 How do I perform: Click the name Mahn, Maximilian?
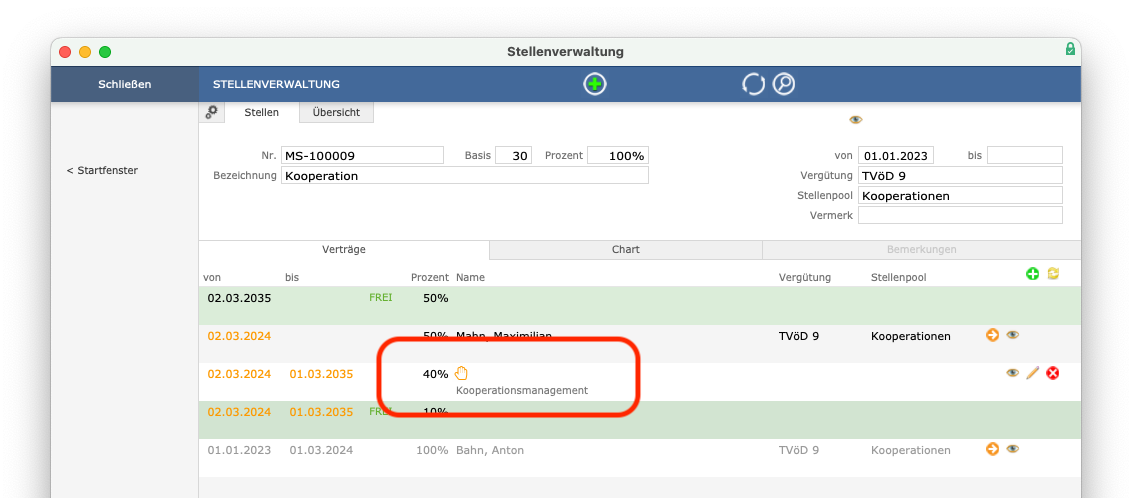coord(504,336)
